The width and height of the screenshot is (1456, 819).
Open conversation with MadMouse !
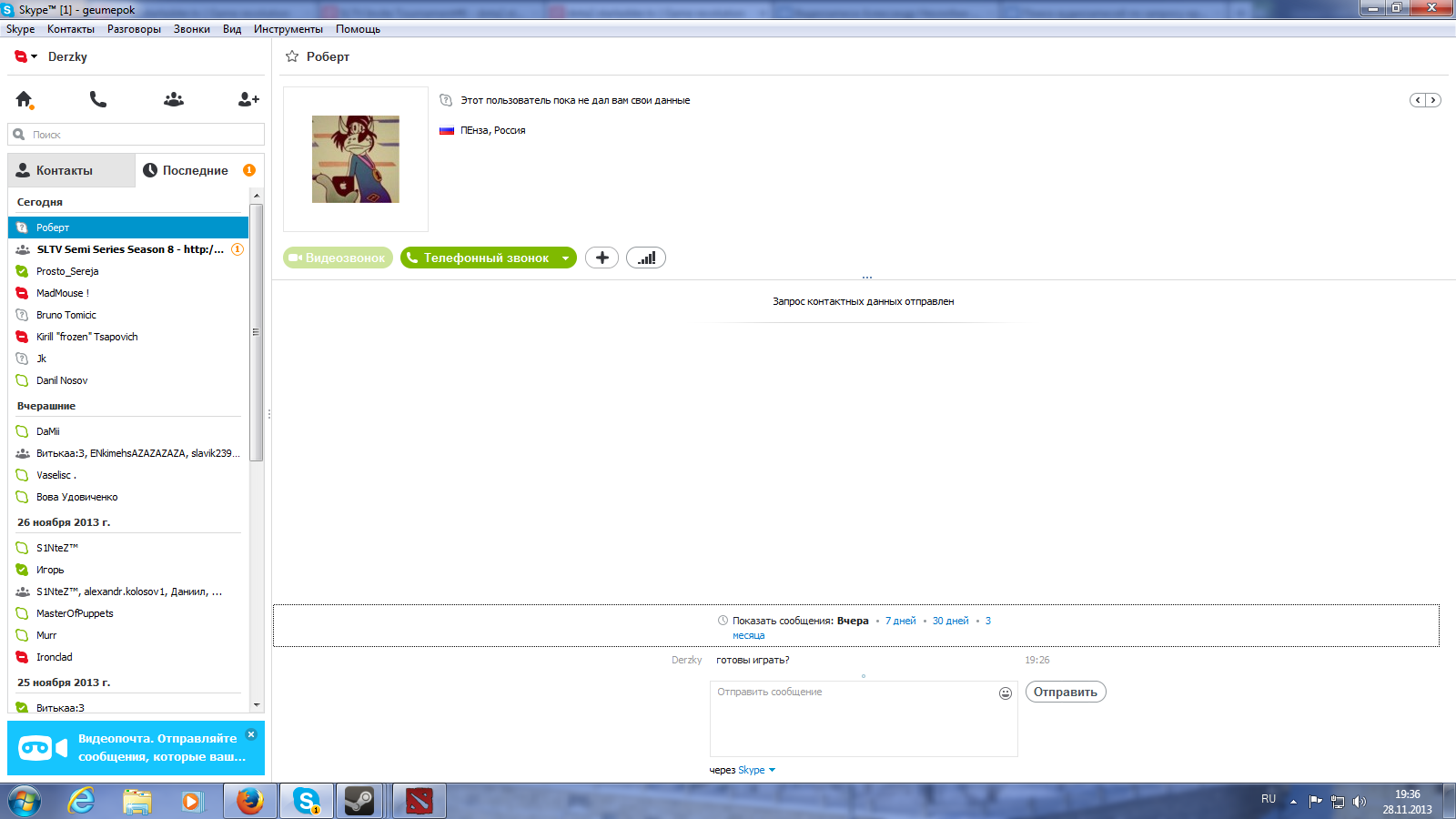128,293
